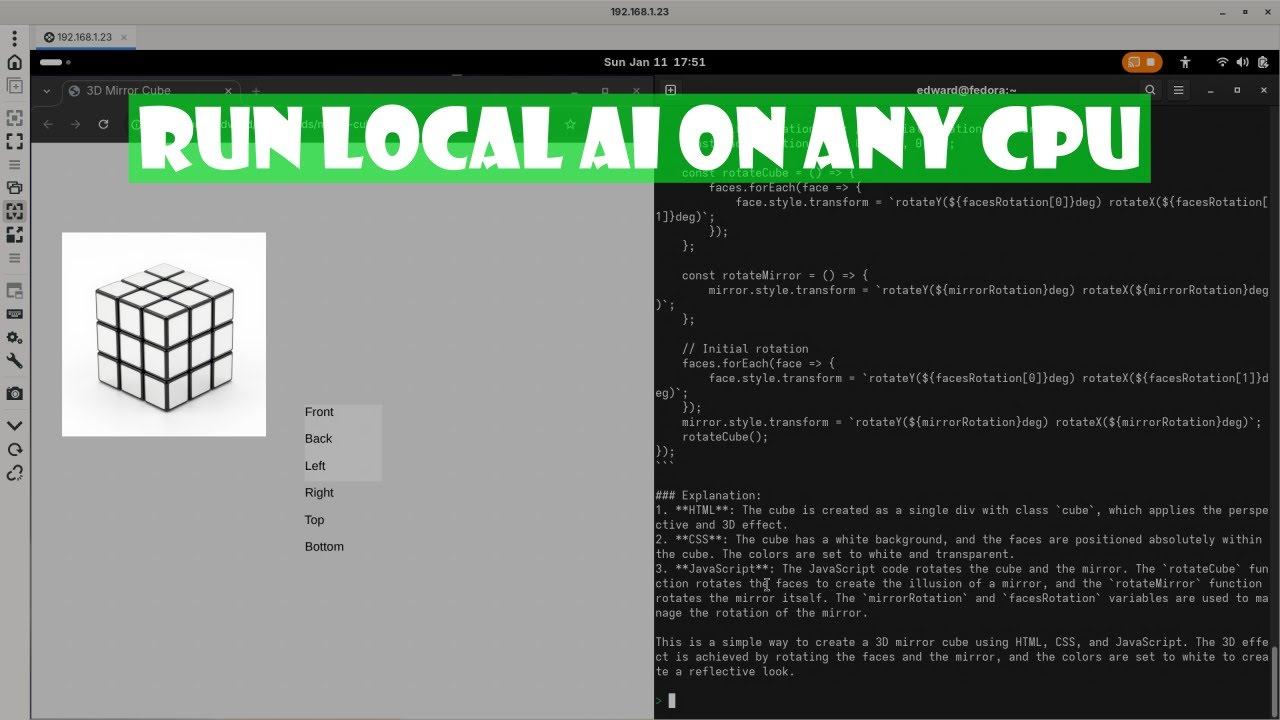1280x720 pixels.
Task: Click the Right face label
Action: click(x=319, y=493)
